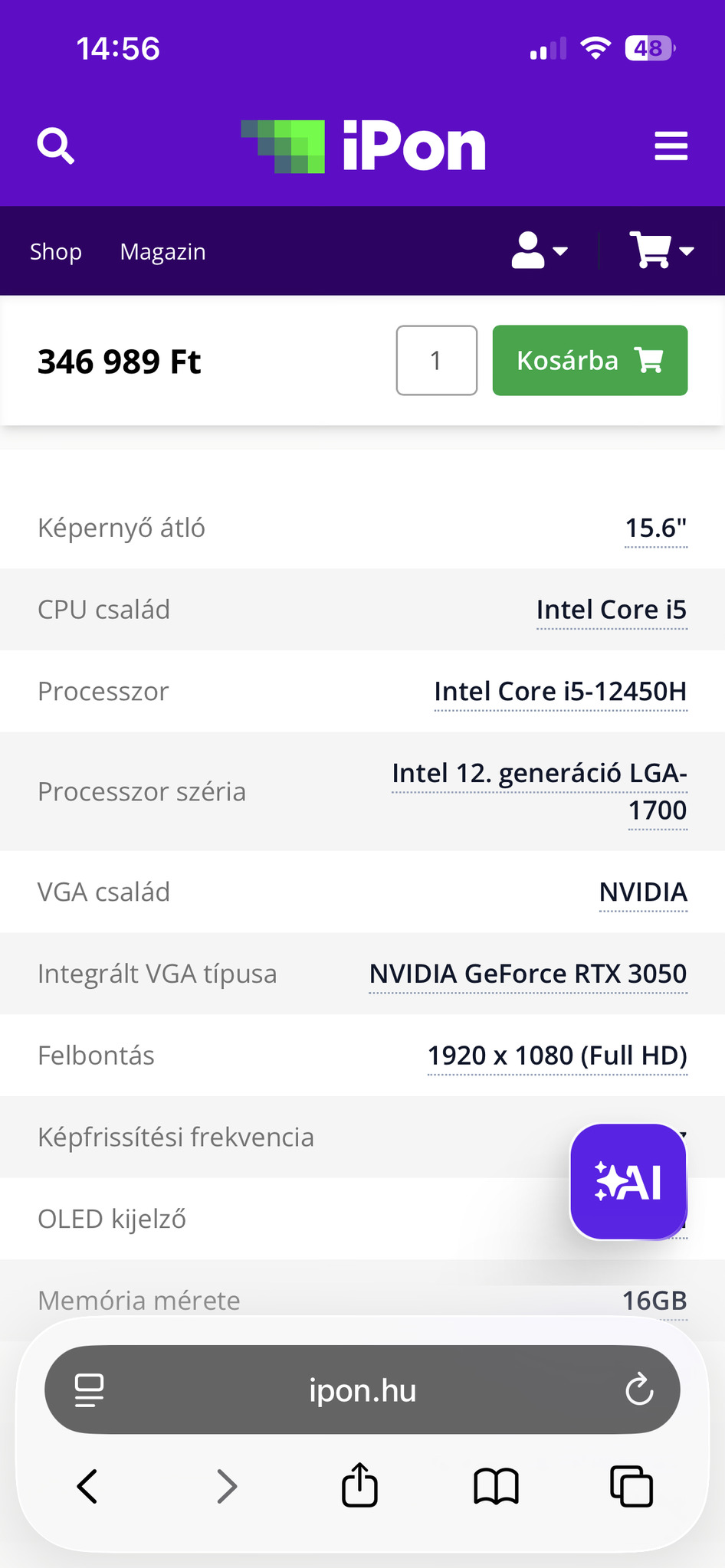
Task: Click the NVIDIA GeForce RTX 3050 link
Action: pyautogui.click(x=528, y=974)
